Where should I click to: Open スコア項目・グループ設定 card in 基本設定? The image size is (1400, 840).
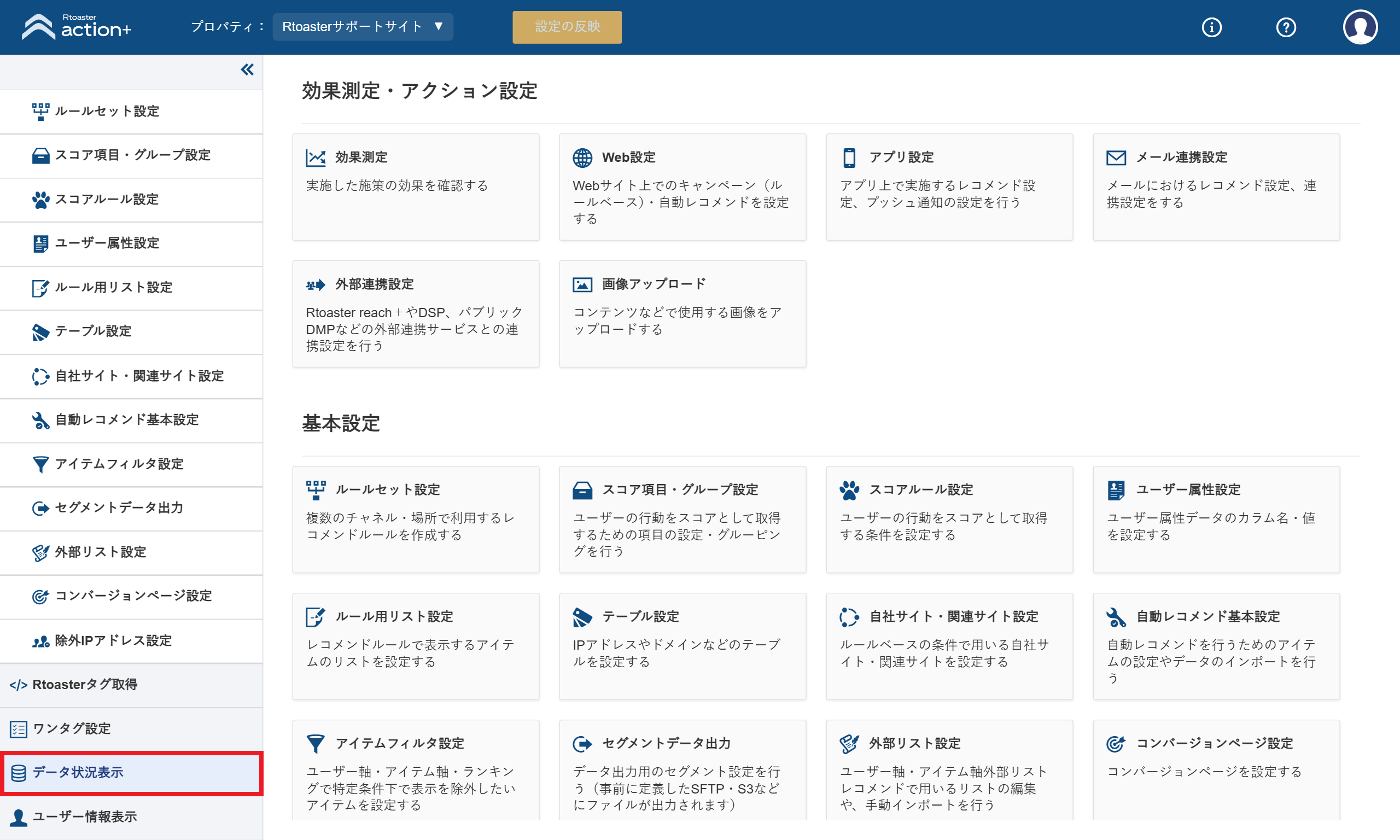682,520
